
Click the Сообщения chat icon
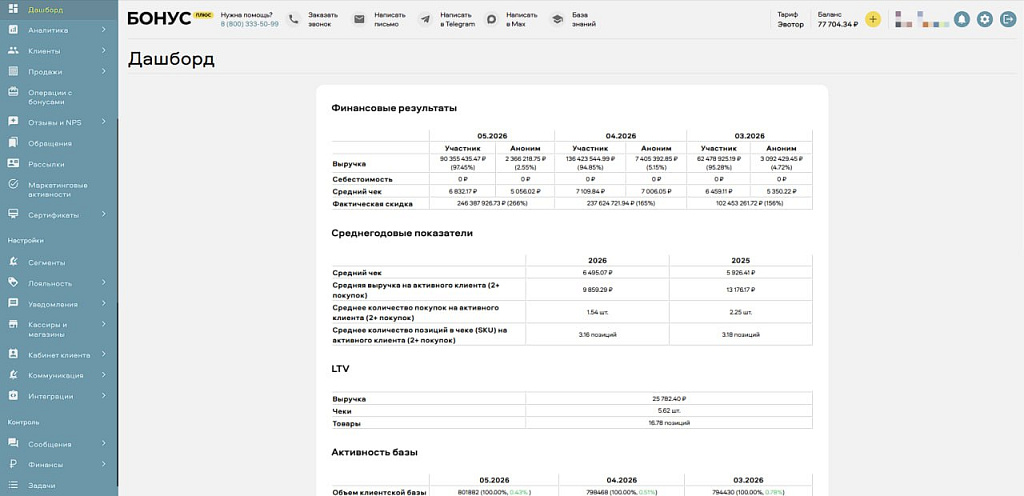pos(13,443)
